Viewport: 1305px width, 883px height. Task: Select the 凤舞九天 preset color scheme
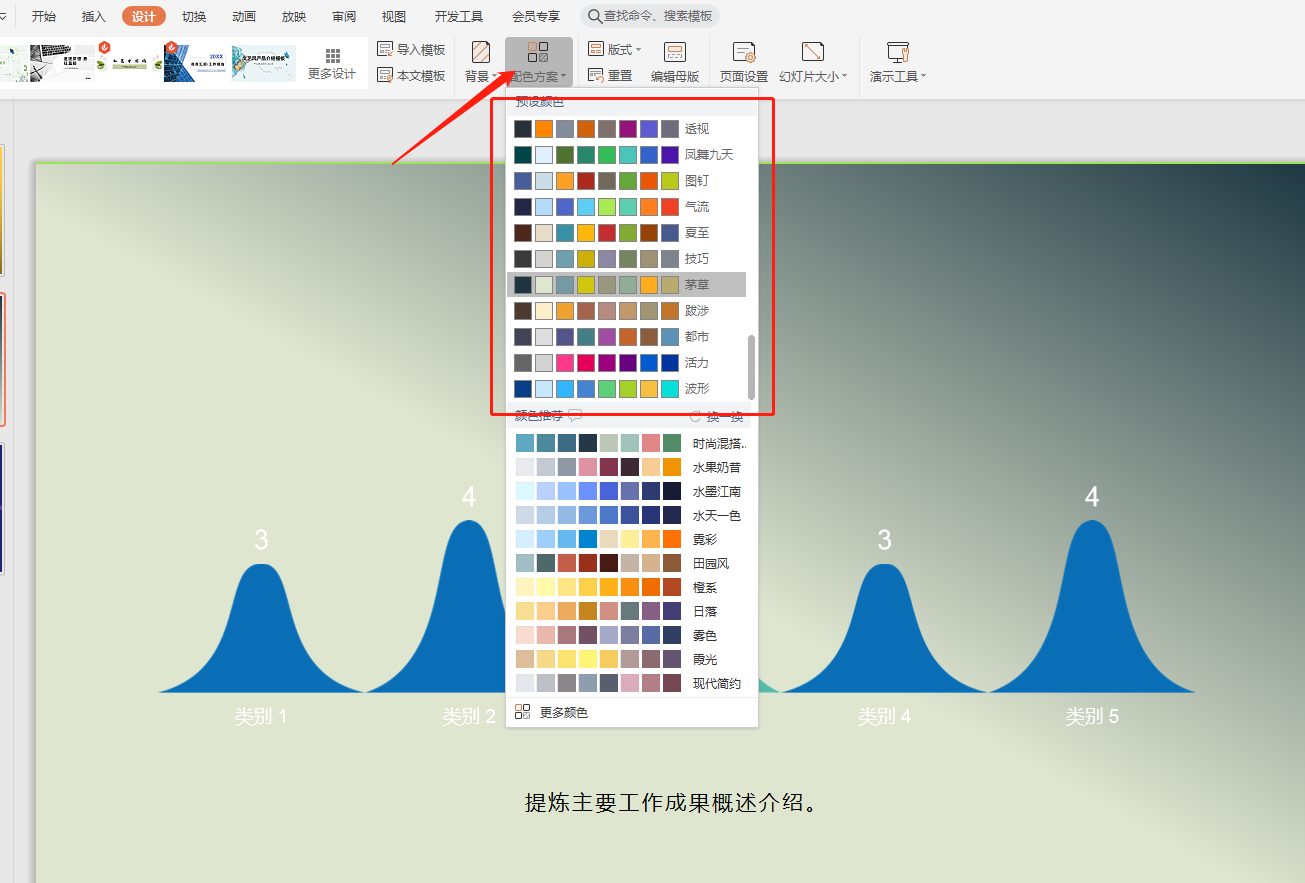pyautogui.click(x=709, y=155)
